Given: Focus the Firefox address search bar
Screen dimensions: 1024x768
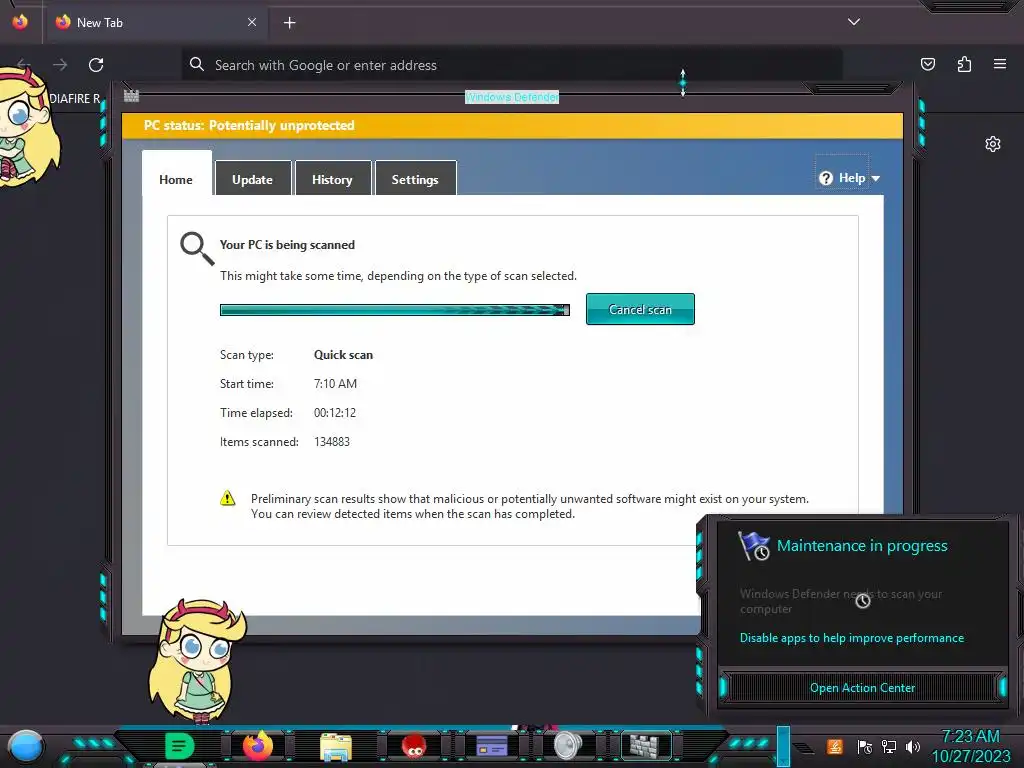Looking at the screenshot, I should [x=512, y=65].
